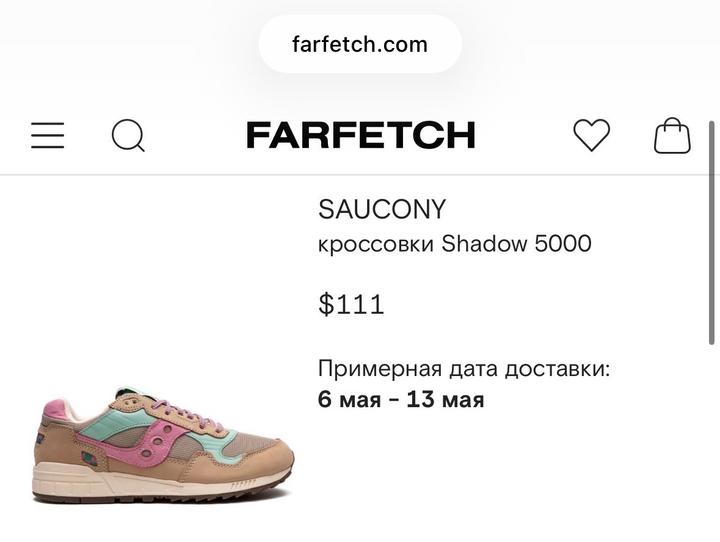The image size is (720, 542).
Task: Open the shopping bag icon
Action: tap(672, 135)
